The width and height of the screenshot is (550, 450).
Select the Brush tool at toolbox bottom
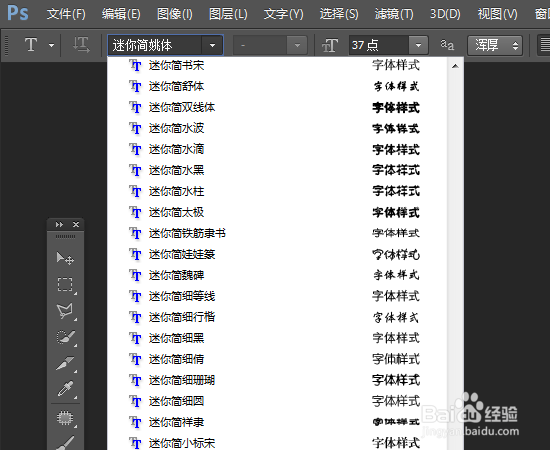pyautogui.click(x=65, y=443)
